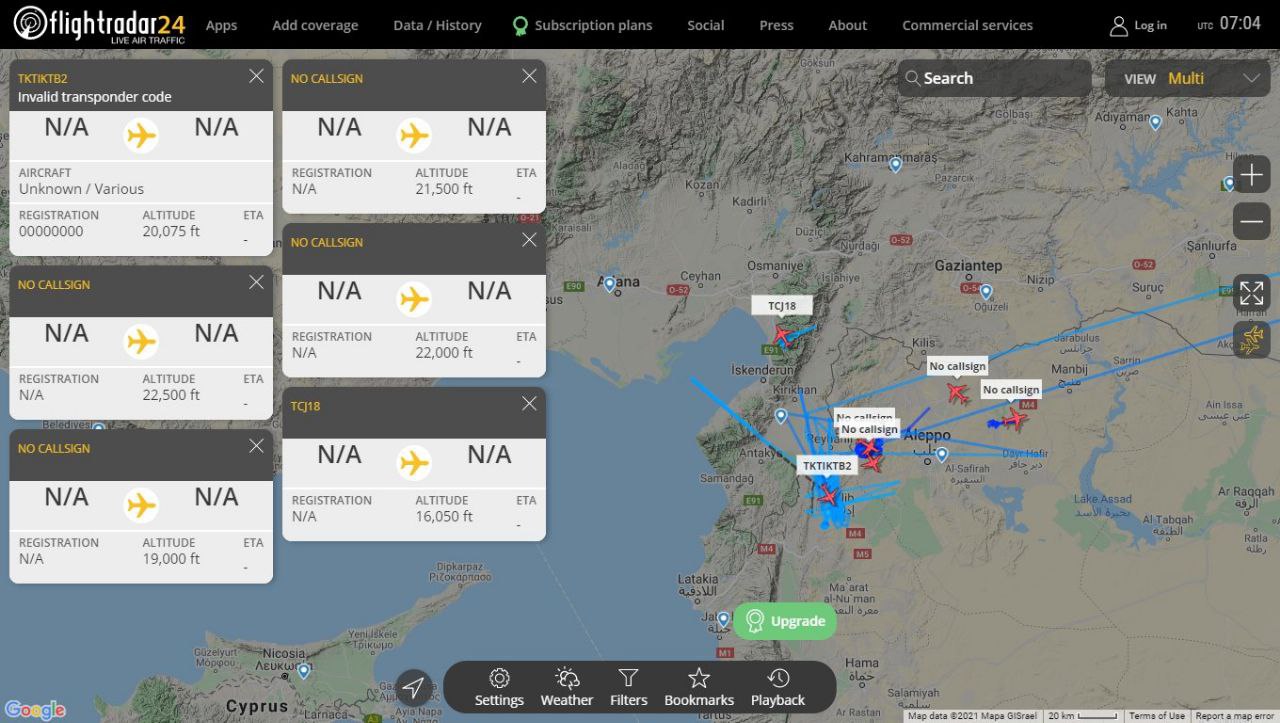
Task: Open Playback
Action: 778,688
